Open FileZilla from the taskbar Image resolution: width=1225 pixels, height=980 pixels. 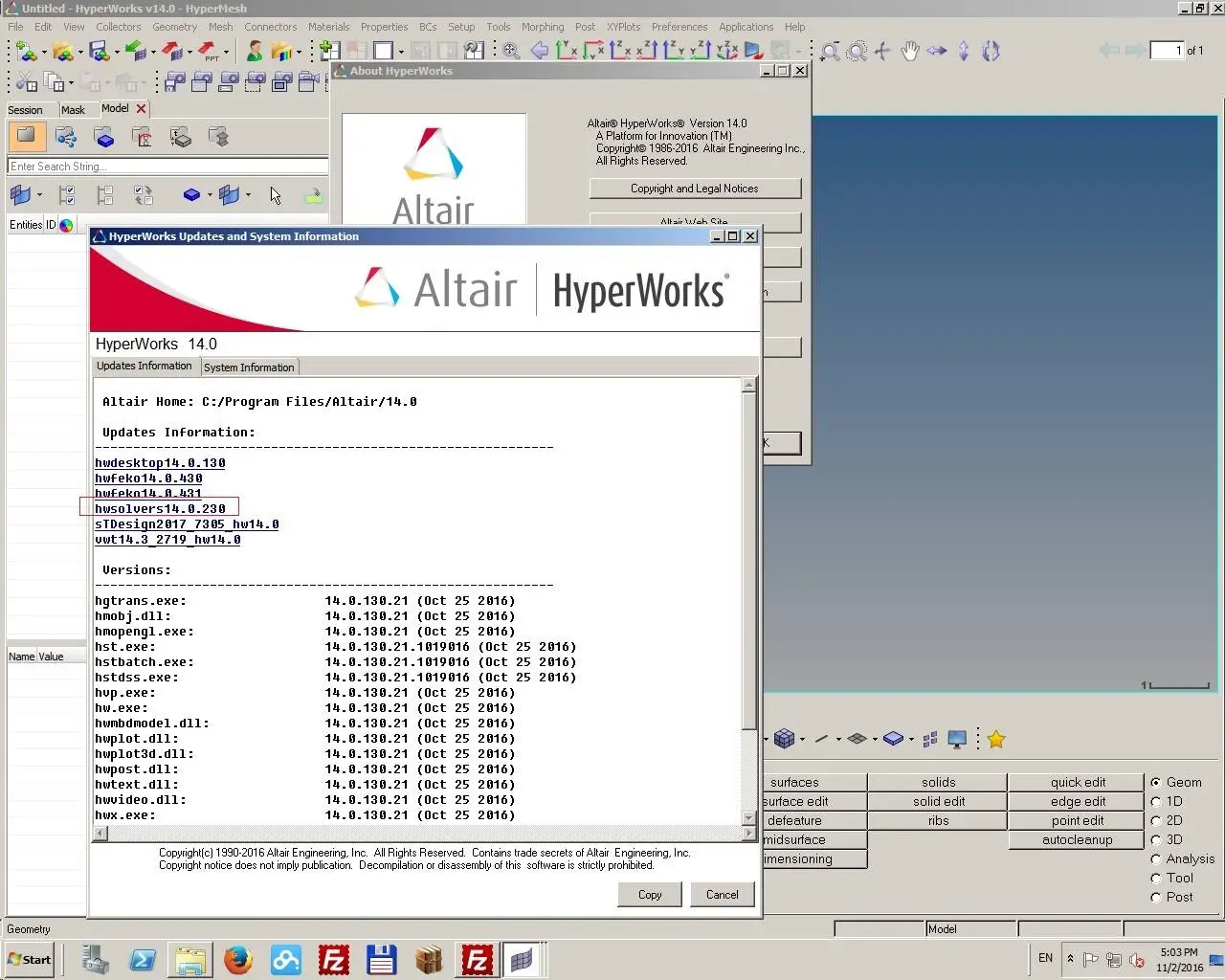pos(333,959)
